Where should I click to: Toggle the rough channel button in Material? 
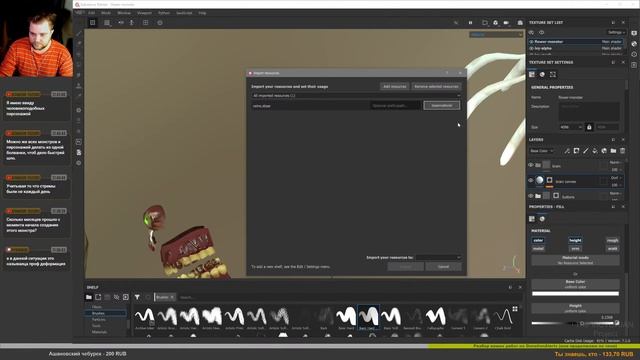[x=612, y=240]
